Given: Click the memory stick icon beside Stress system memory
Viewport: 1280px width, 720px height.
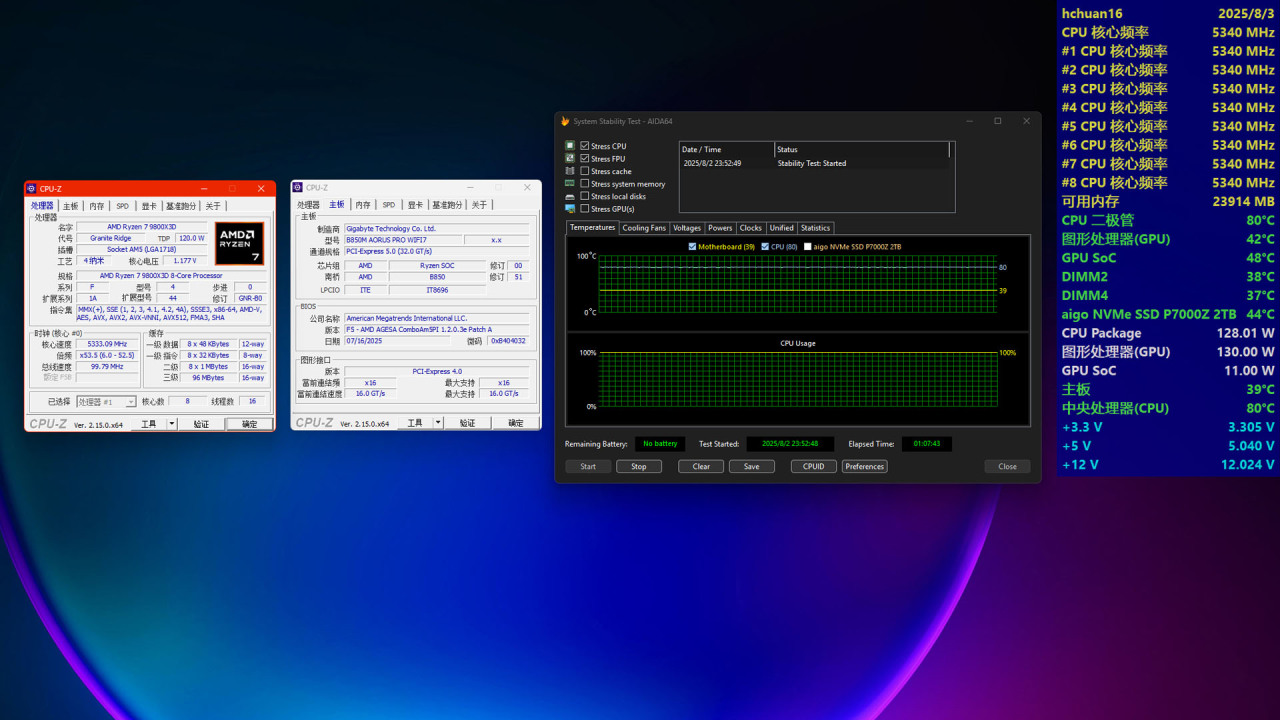Looking at the screenshot, I should point(570,183).
